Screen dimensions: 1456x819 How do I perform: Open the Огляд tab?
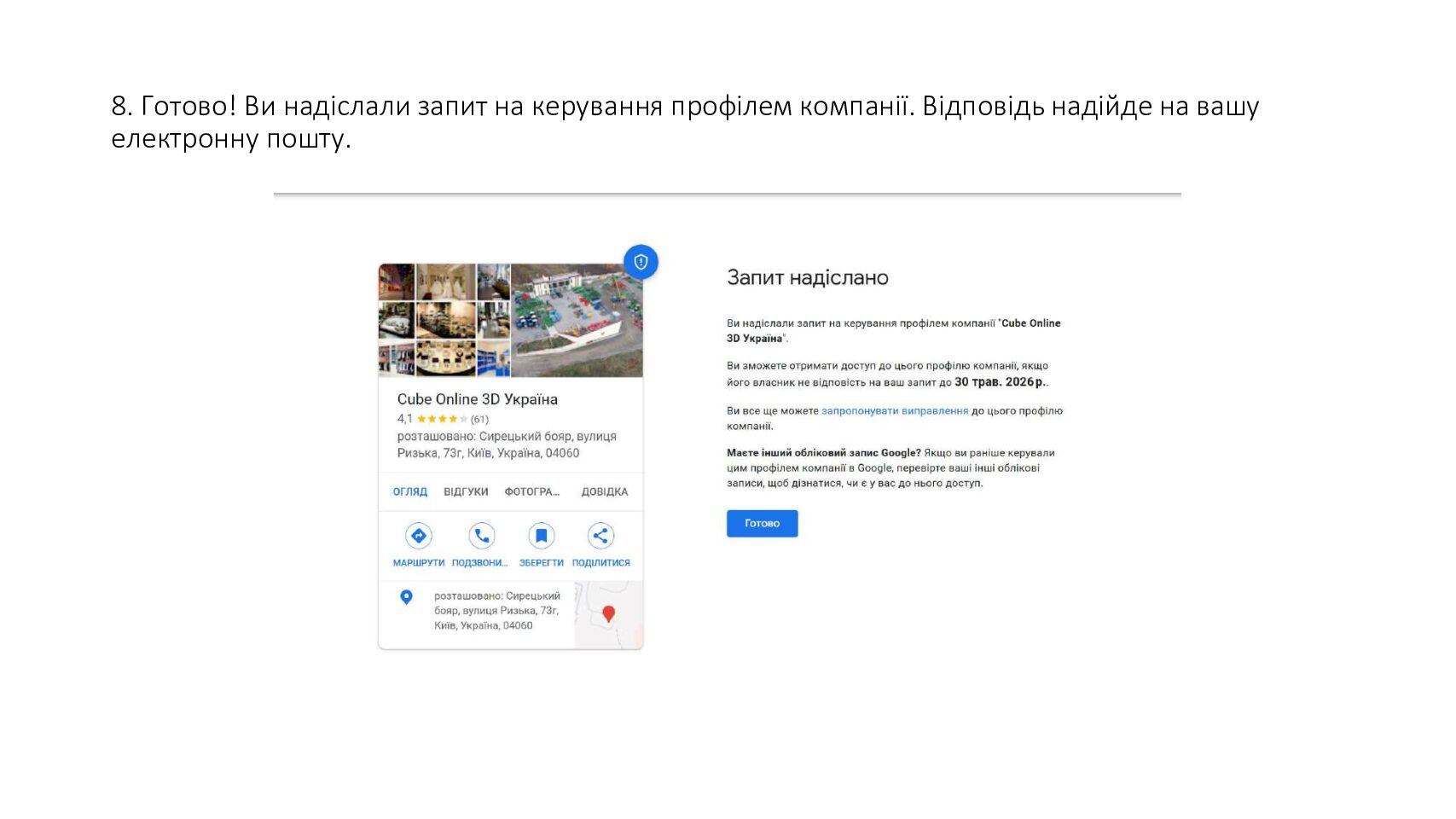[x=410, y=491]
